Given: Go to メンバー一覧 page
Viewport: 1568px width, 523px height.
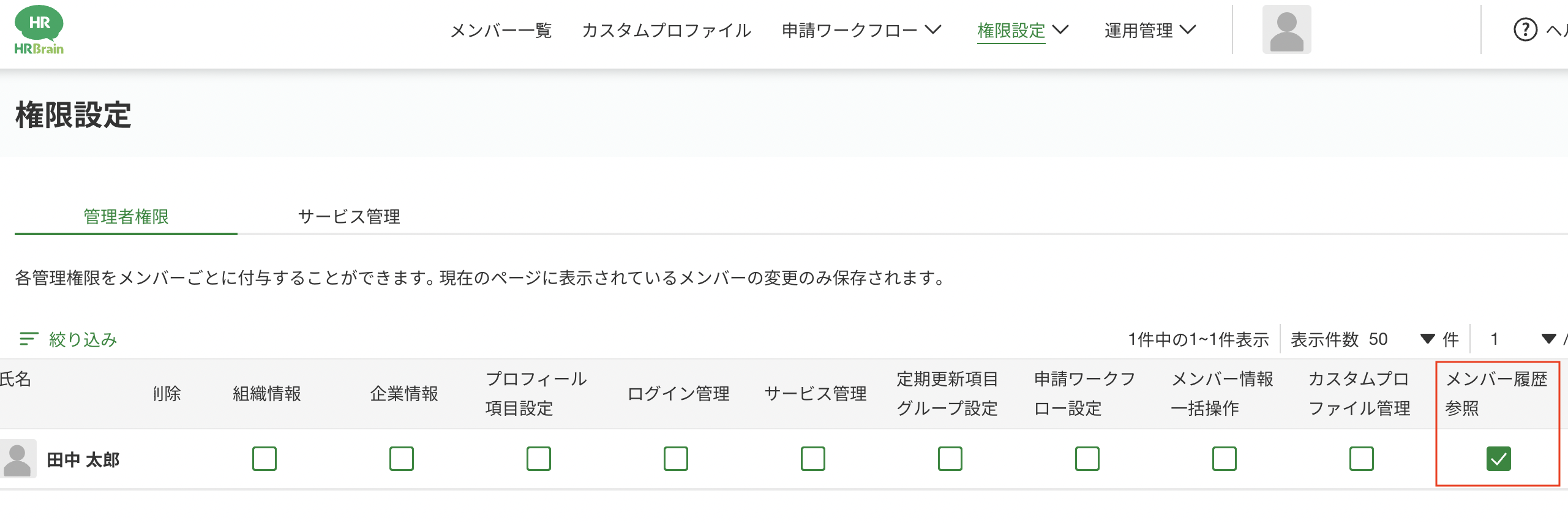Looking at the screenshot, I should (x=501, y=30).
